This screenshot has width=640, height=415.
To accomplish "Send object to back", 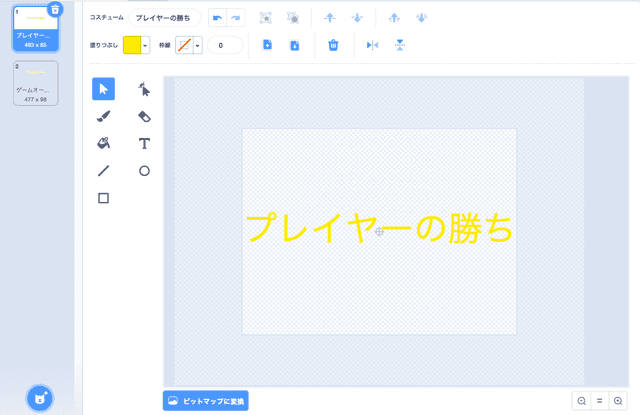I will 421,18.
